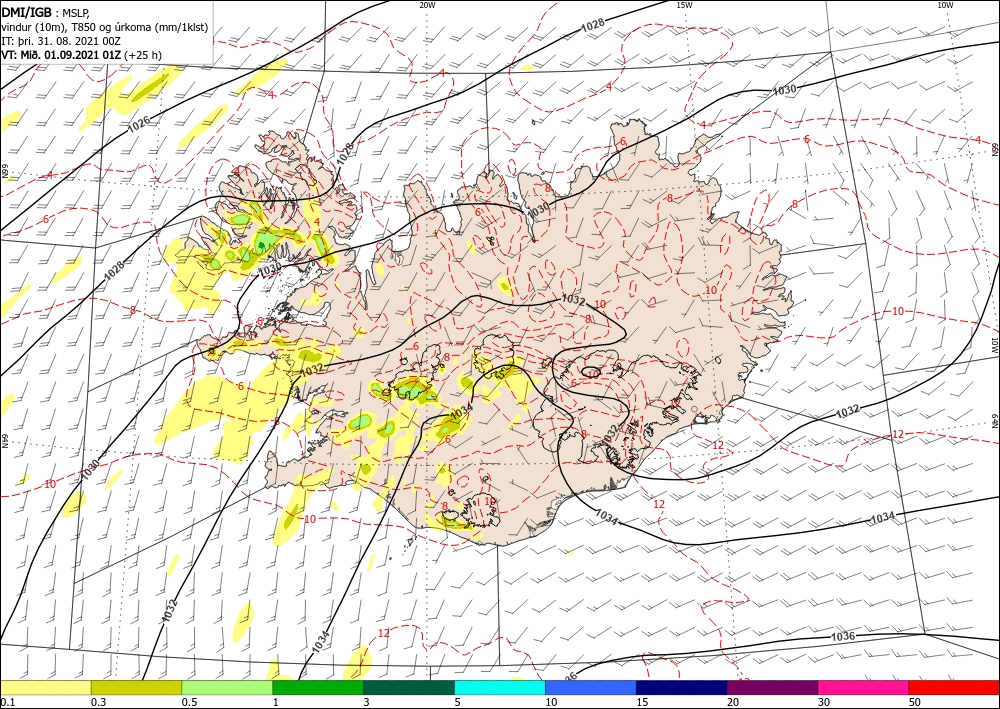
Task: Click the blue 10–15 legend swatch
Action: pos(591,687)
